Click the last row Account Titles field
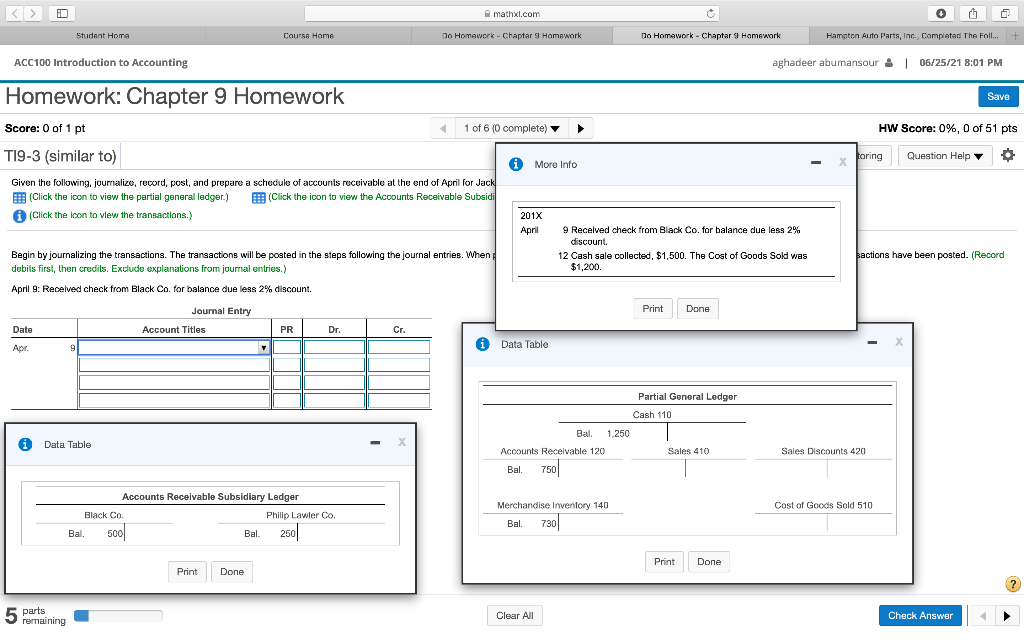1024x640 pixels. [x=174, y=400]
